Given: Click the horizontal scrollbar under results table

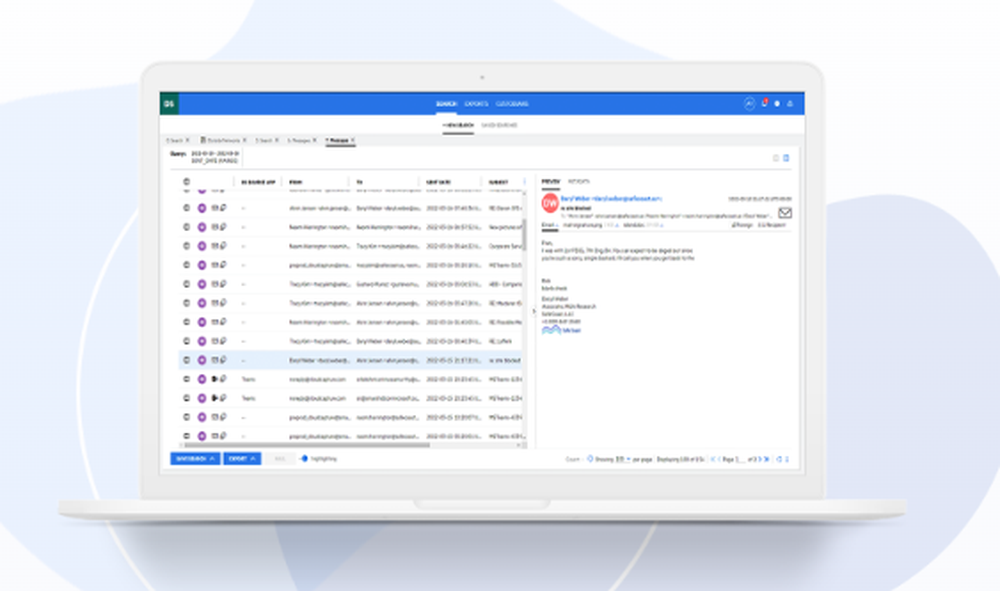Looking at the screenshot, I should click(306, 445).
